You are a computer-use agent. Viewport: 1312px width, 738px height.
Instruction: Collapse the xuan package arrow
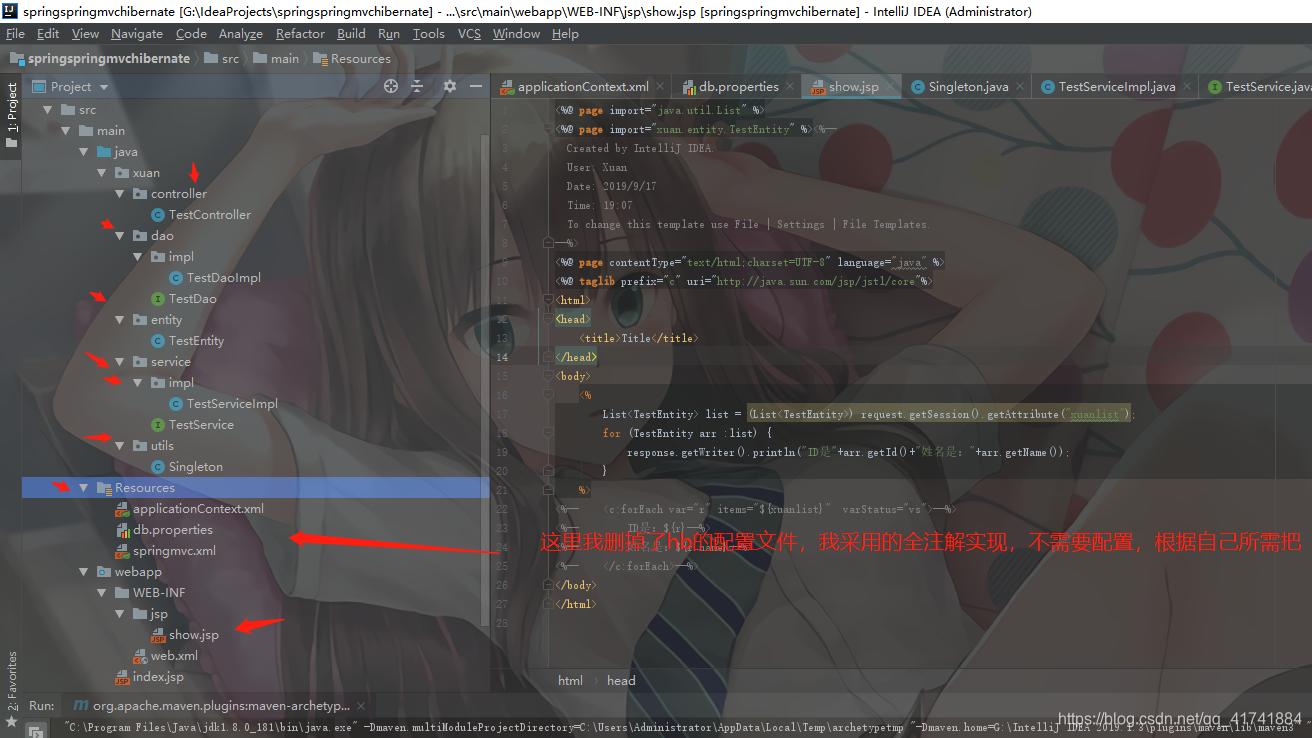(x=102, y=173)
